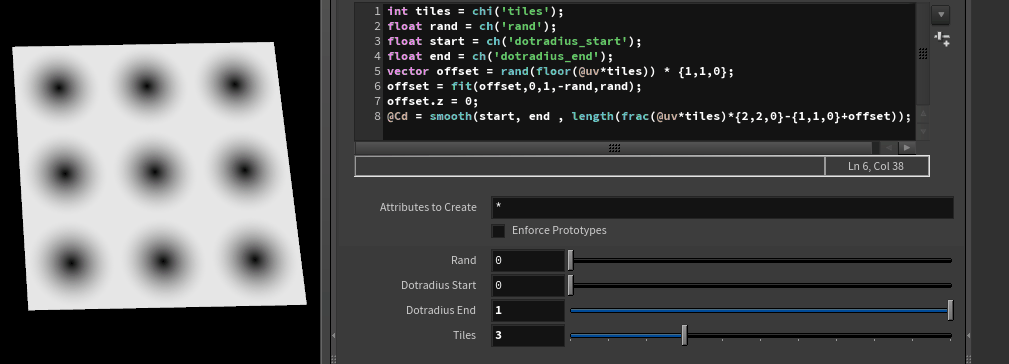
Task: Click the Tiles value field
Action: click(x=528, y=336)
